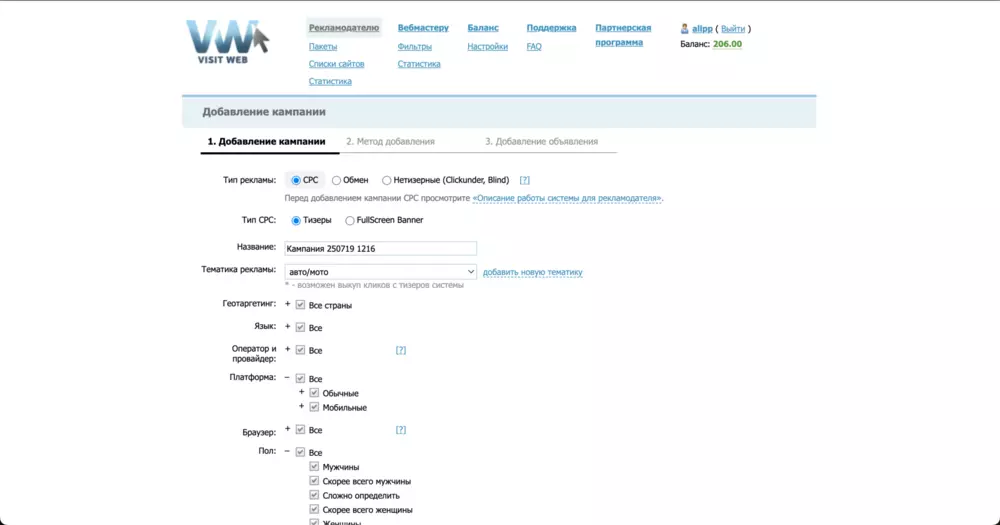The width and height of the screenshot is (1000, 525).
Task: Toggle the Все страны geotargeting checkbox
Action: click(x=300, y=305)
